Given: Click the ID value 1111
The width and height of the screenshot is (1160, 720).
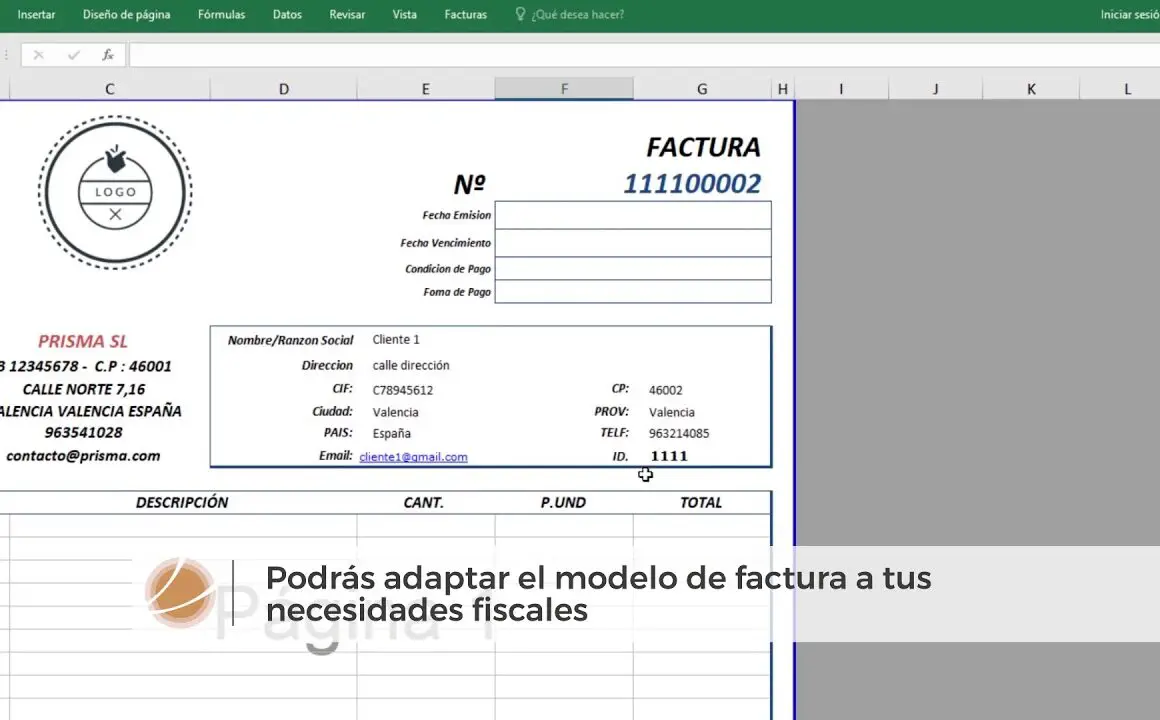Looking at the screenshot, I should (x=669, y=456).
